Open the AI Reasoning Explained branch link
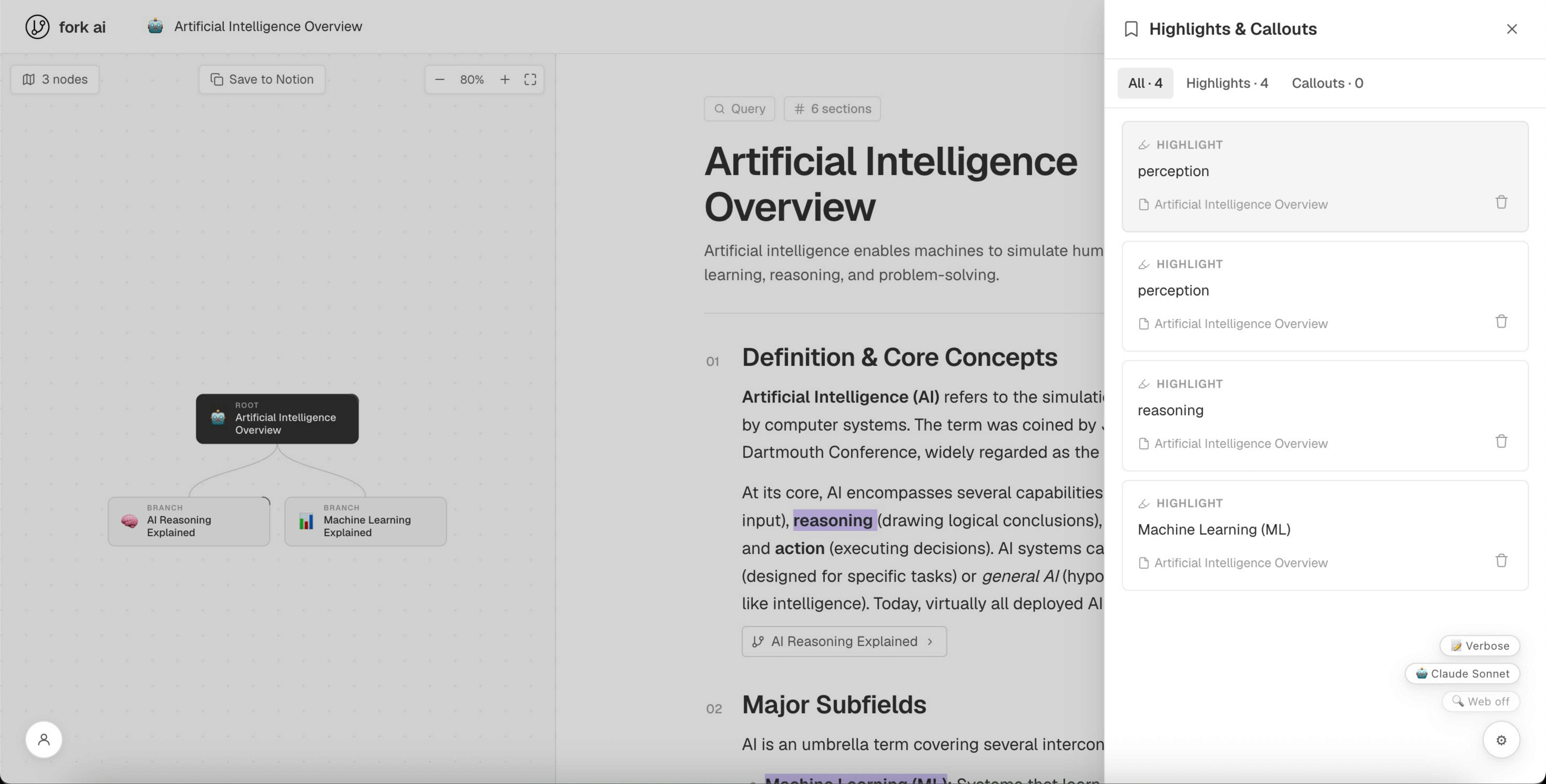The width and height of the screenshot is (1546, 784). [x=844, y=641]
